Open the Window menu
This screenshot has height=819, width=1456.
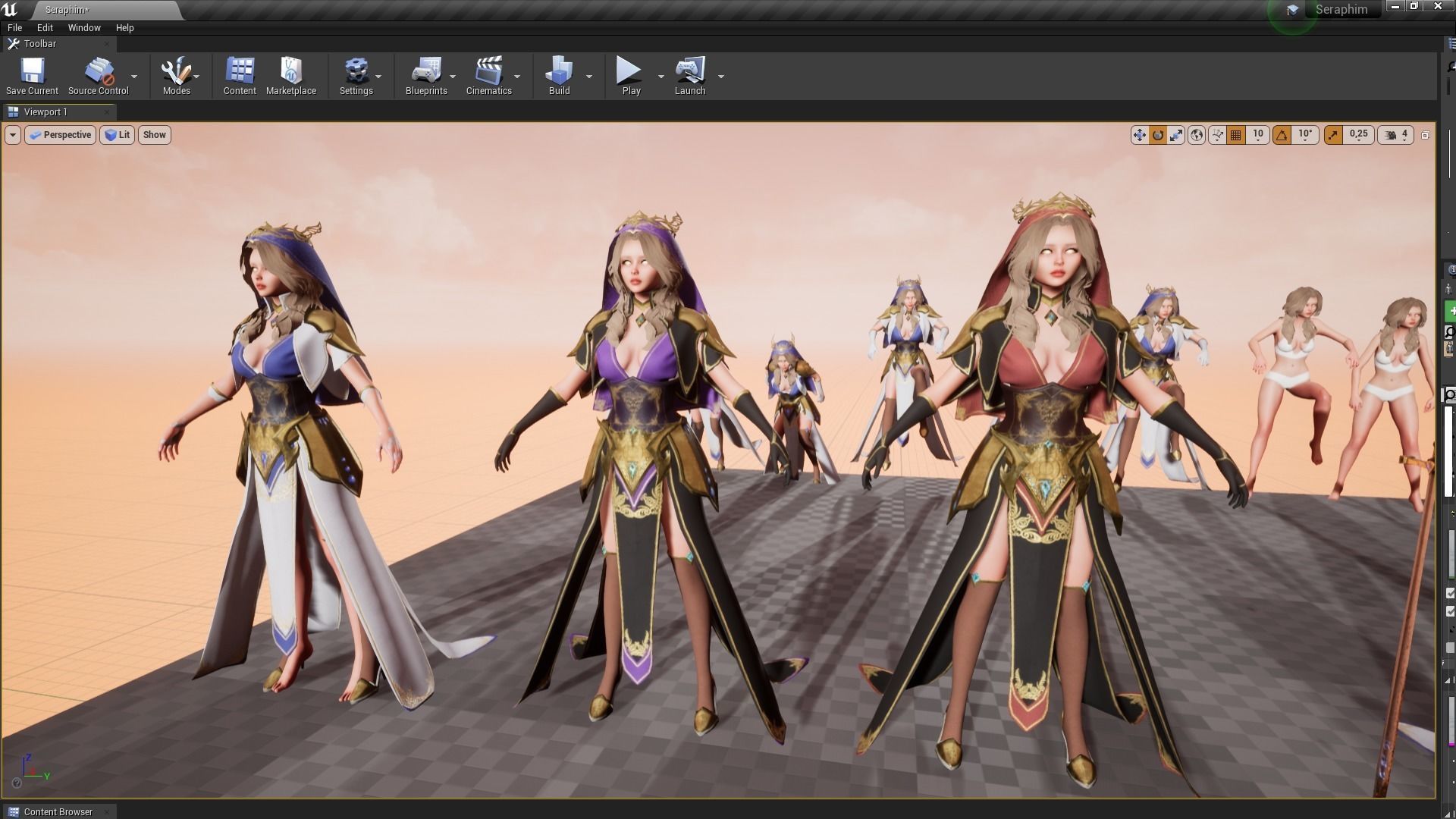click(84, 27)
